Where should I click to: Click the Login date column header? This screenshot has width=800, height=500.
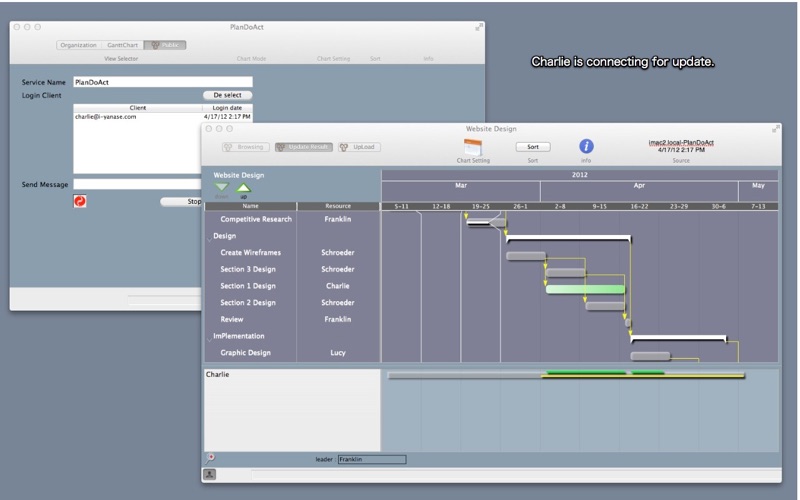coord(227,108)
